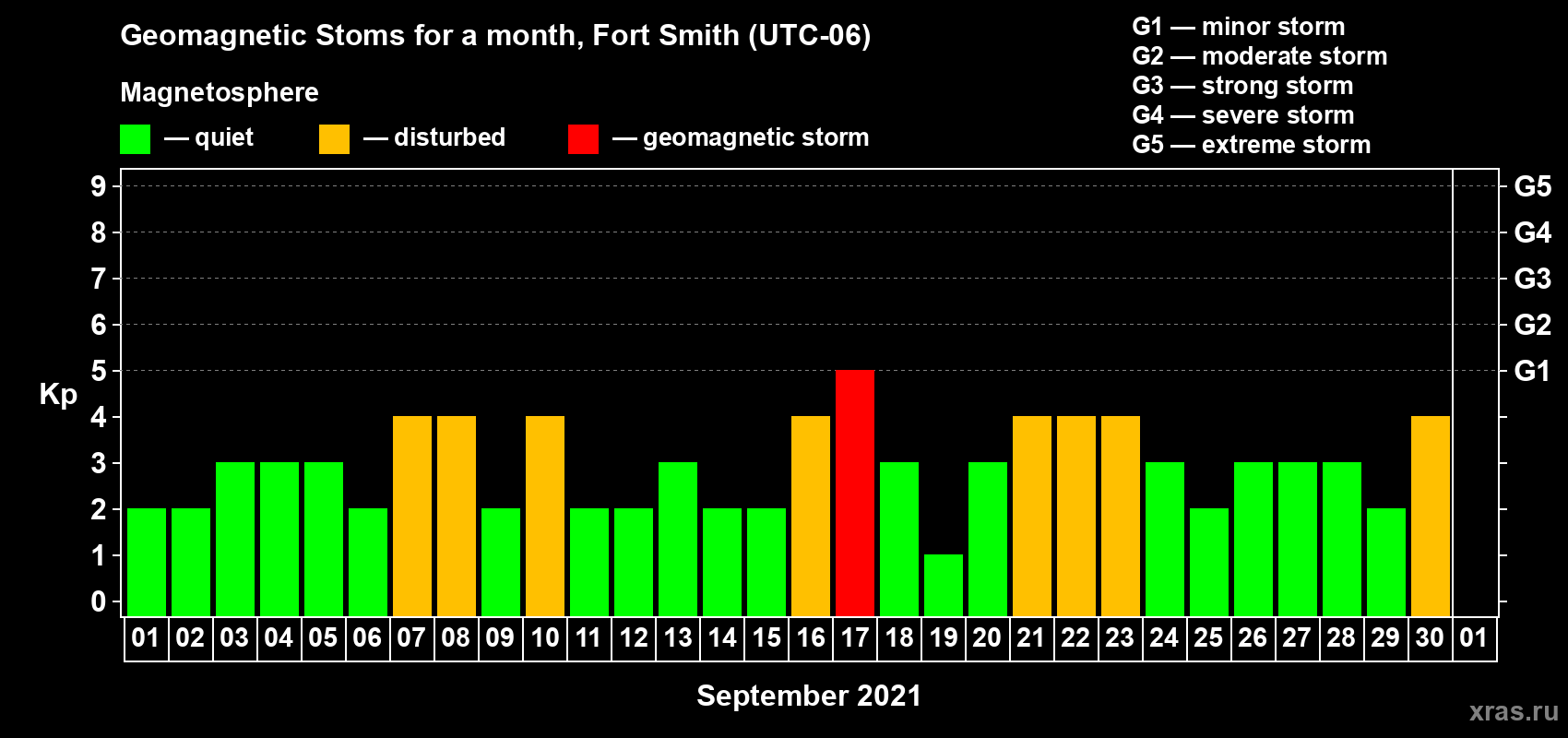Select the orange bar for September 10

[545, 516]
